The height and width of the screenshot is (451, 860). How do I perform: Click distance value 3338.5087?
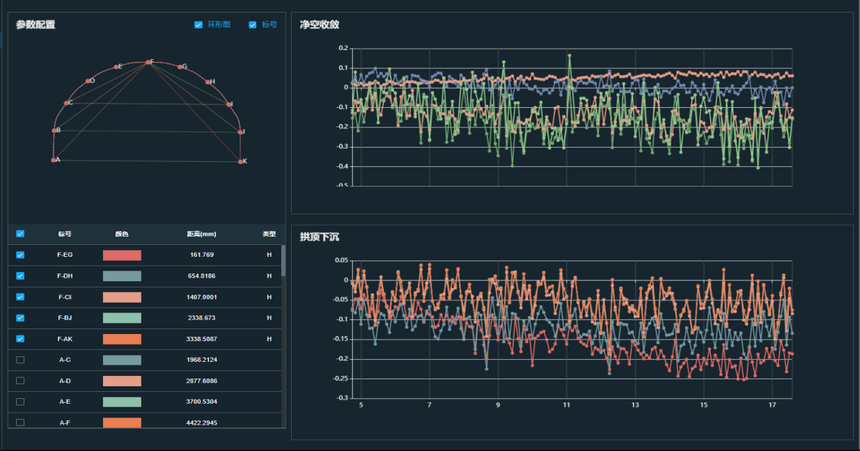(201, 339)
